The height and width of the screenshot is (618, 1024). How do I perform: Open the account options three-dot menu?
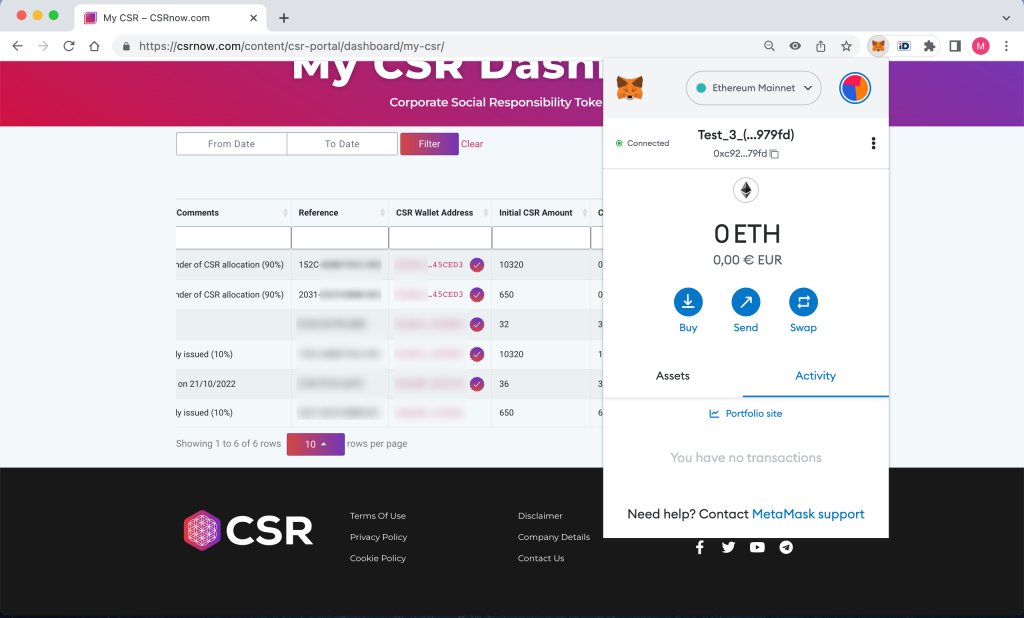click(873, 143)
